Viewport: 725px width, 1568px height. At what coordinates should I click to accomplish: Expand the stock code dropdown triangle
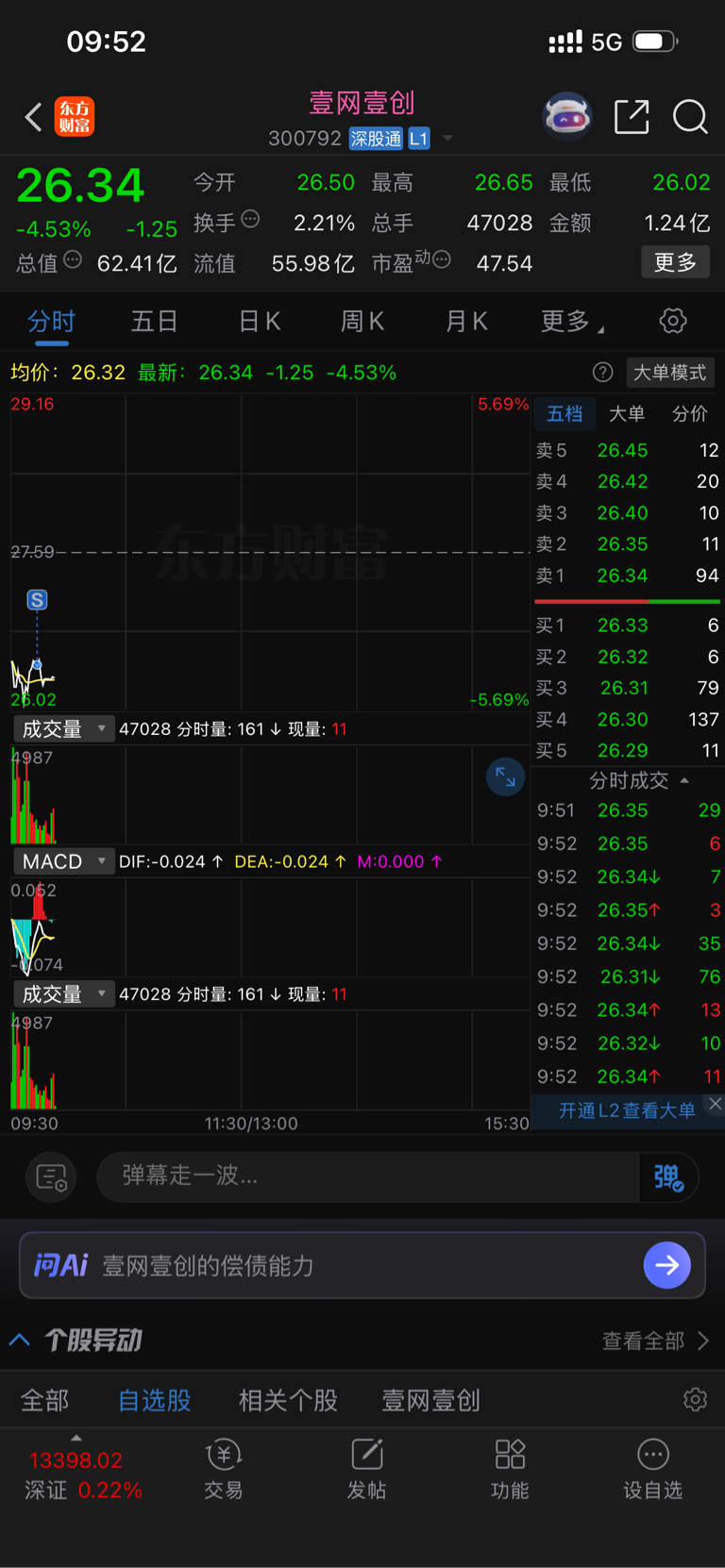(448, 139)
